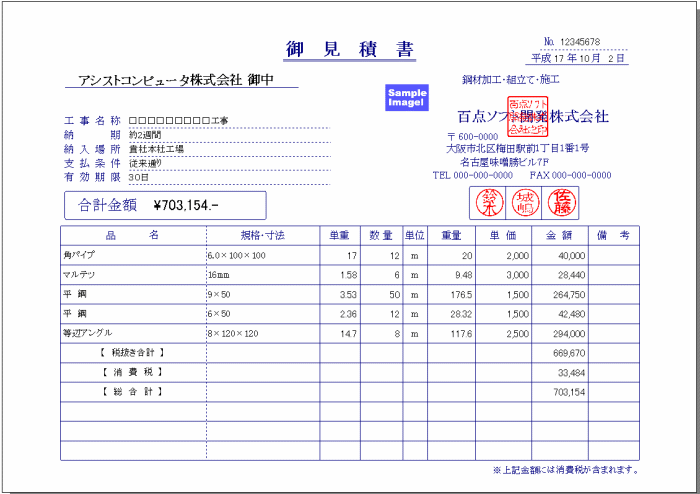700x494 pixels.
Task: Click the address 大阪市北区梅田駅前1丁目1番1号
Action: click(517, 148)
